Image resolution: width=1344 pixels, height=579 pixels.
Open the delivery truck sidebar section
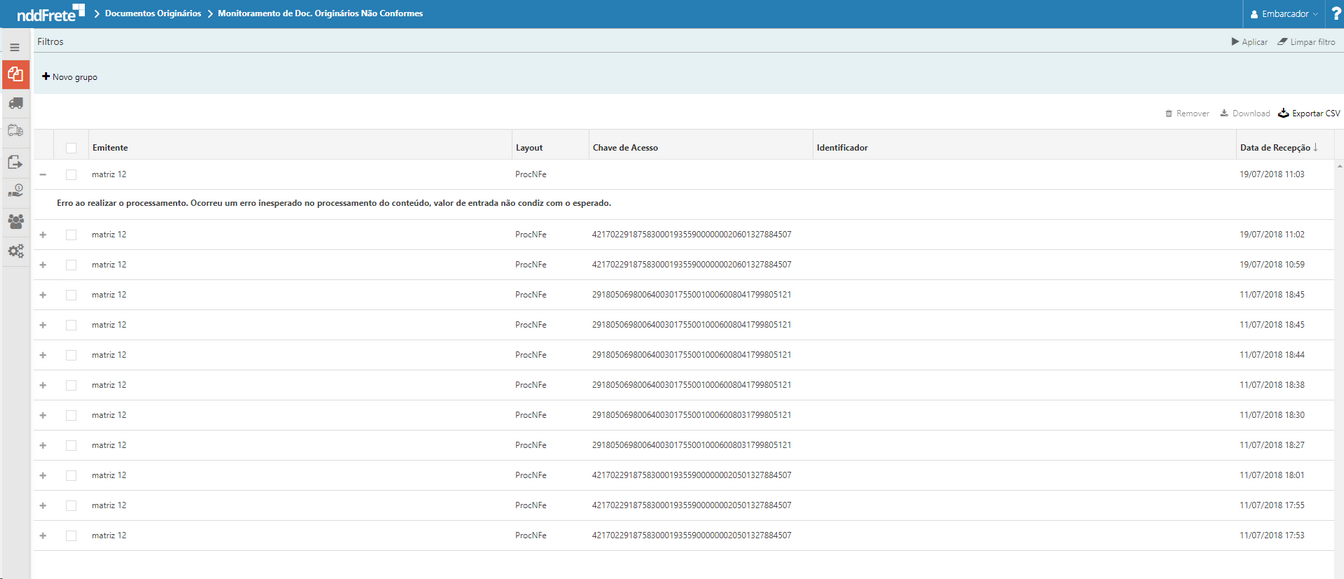[15, 130]
